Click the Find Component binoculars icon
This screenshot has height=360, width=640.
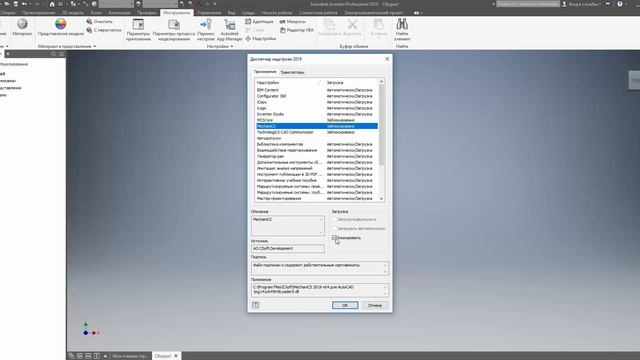(x=402, y=24)
